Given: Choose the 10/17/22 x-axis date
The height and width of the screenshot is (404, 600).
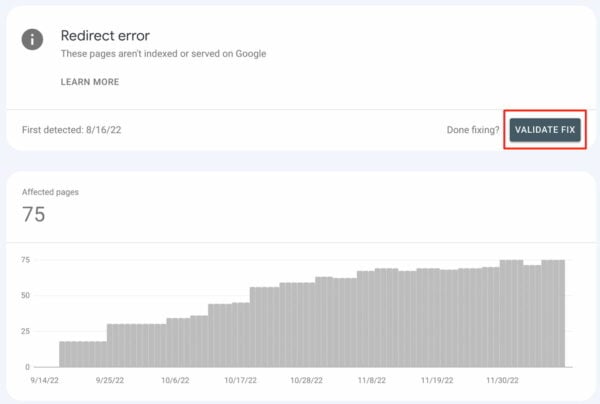Looking at the screenshot, I should [x=243, y=381].
